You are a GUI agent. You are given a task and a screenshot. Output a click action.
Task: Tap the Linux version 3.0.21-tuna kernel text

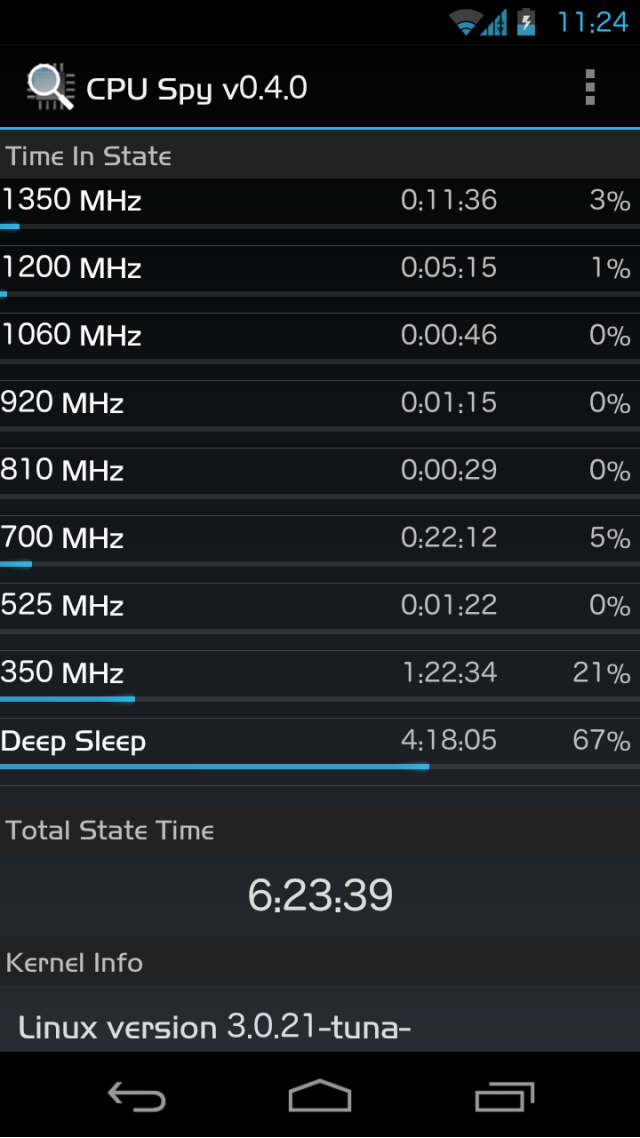pyautogui.click(x=215, y=1027)
